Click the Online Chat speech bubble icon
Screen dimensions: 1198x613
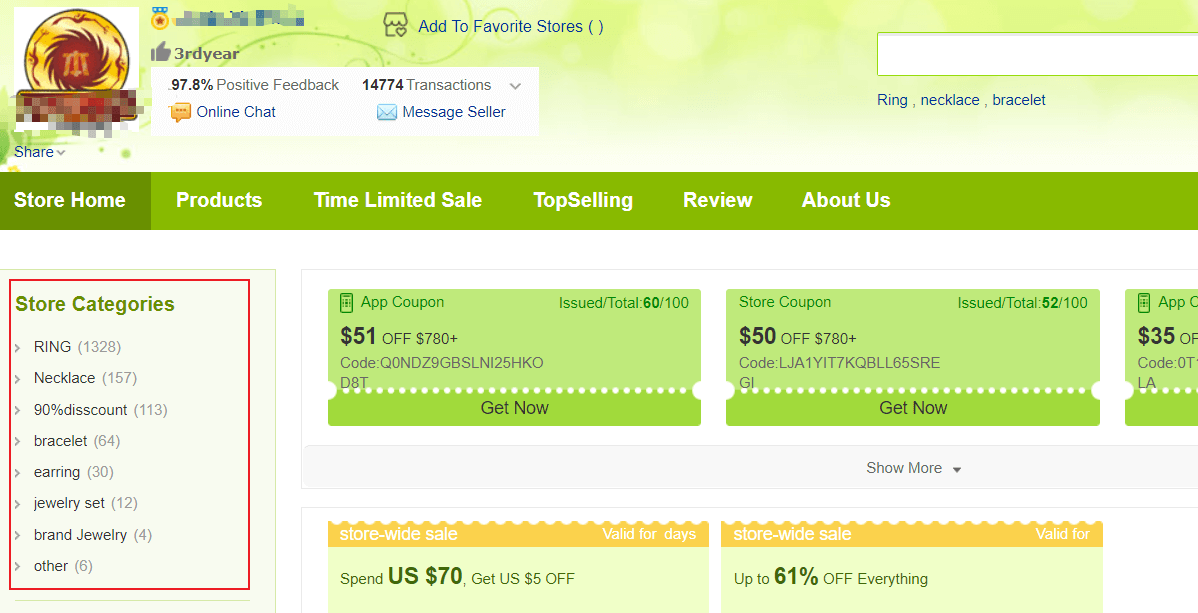180,112
